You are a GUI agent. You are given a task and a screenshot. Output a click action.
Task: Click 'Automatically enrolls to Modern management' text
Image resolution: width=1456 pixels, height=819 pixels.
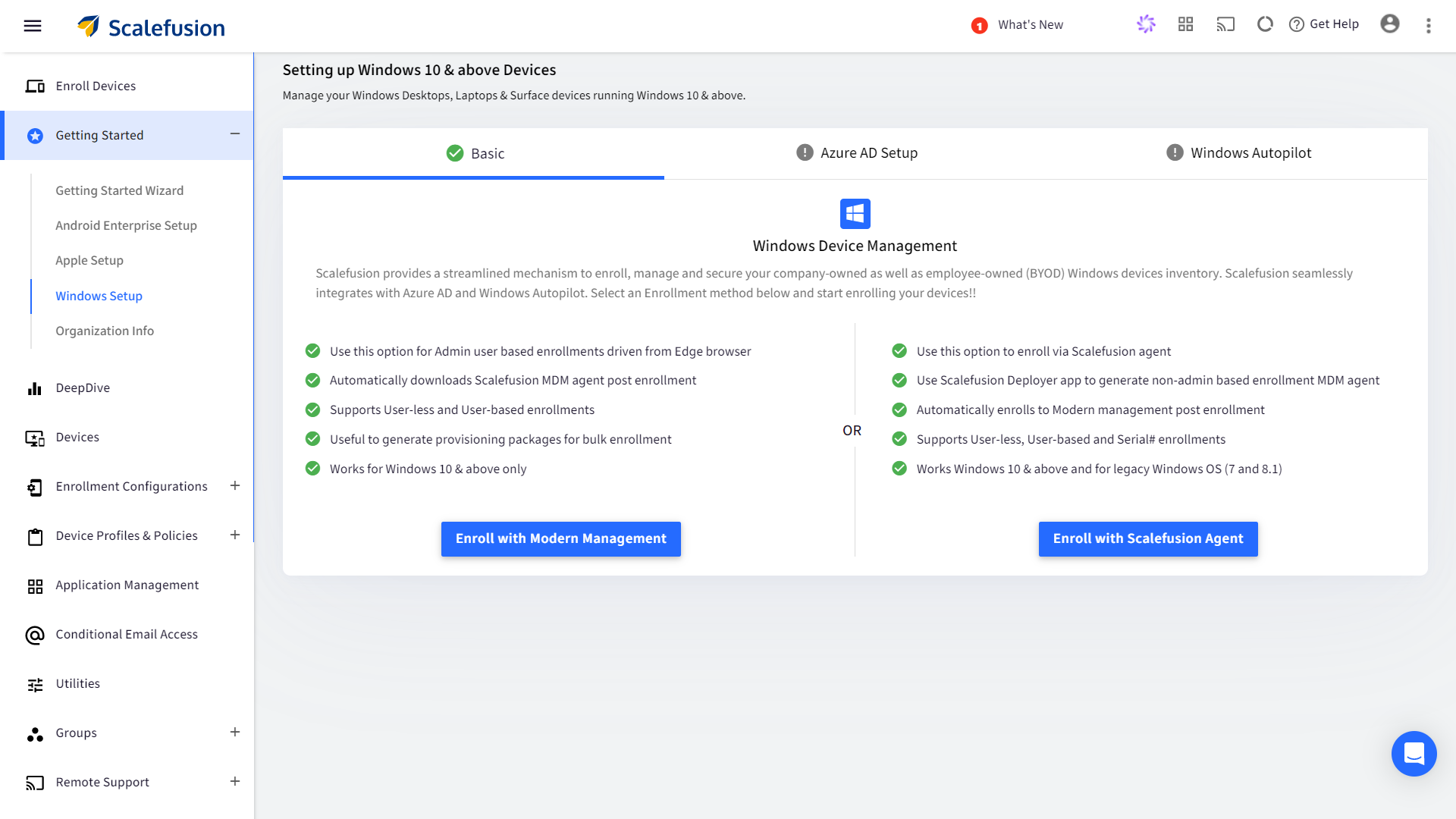click(x=1090, y=409)
